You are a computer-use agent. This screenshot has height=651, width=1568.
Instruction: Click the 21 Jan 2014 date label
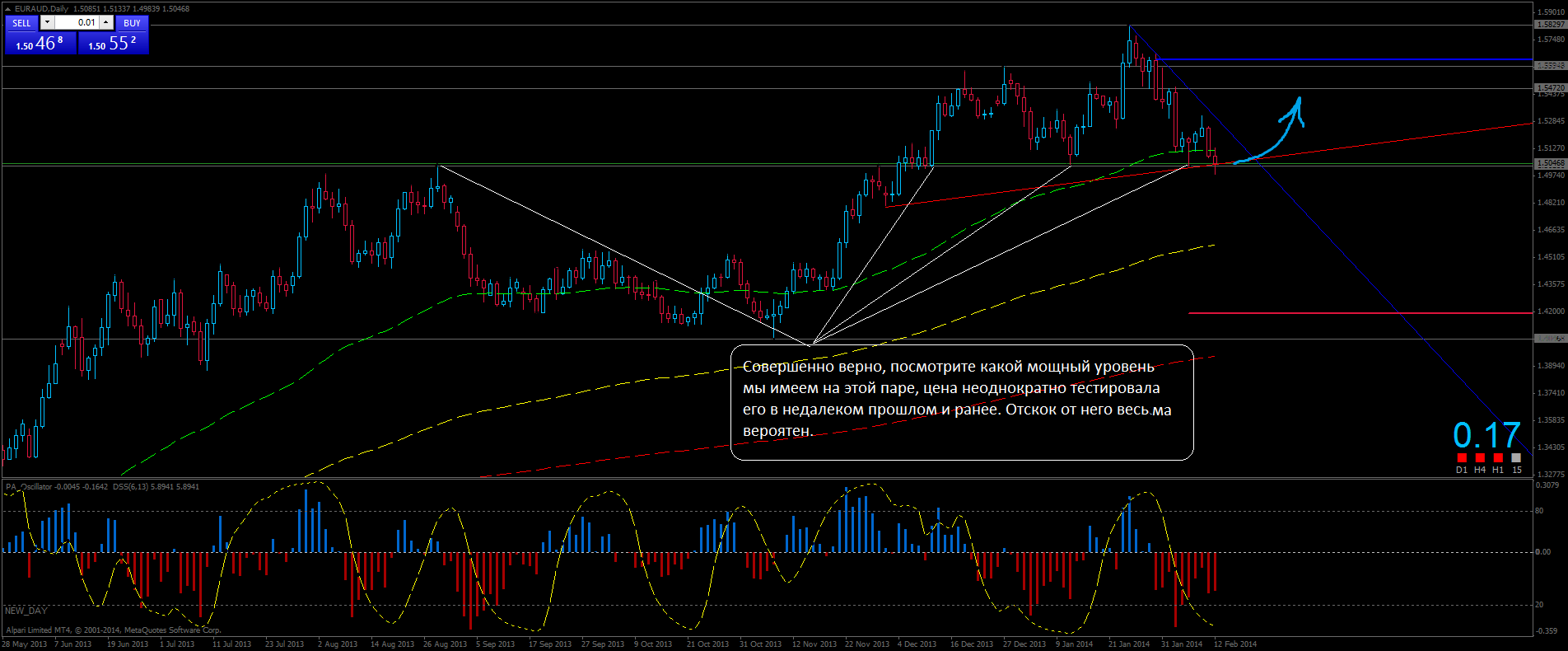click(1129, 644)
